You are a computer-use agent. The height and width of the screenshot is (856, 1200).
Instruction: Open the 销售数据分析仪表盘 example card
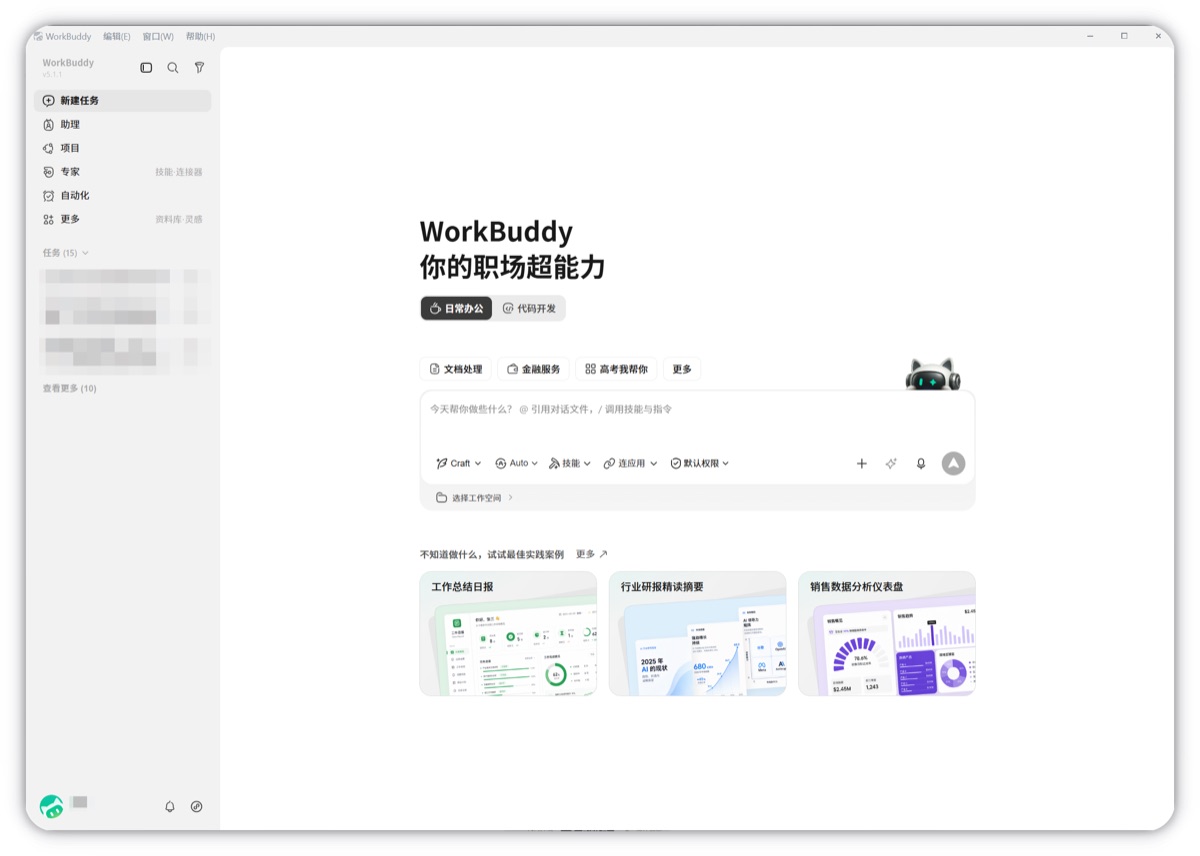(887, 633)
